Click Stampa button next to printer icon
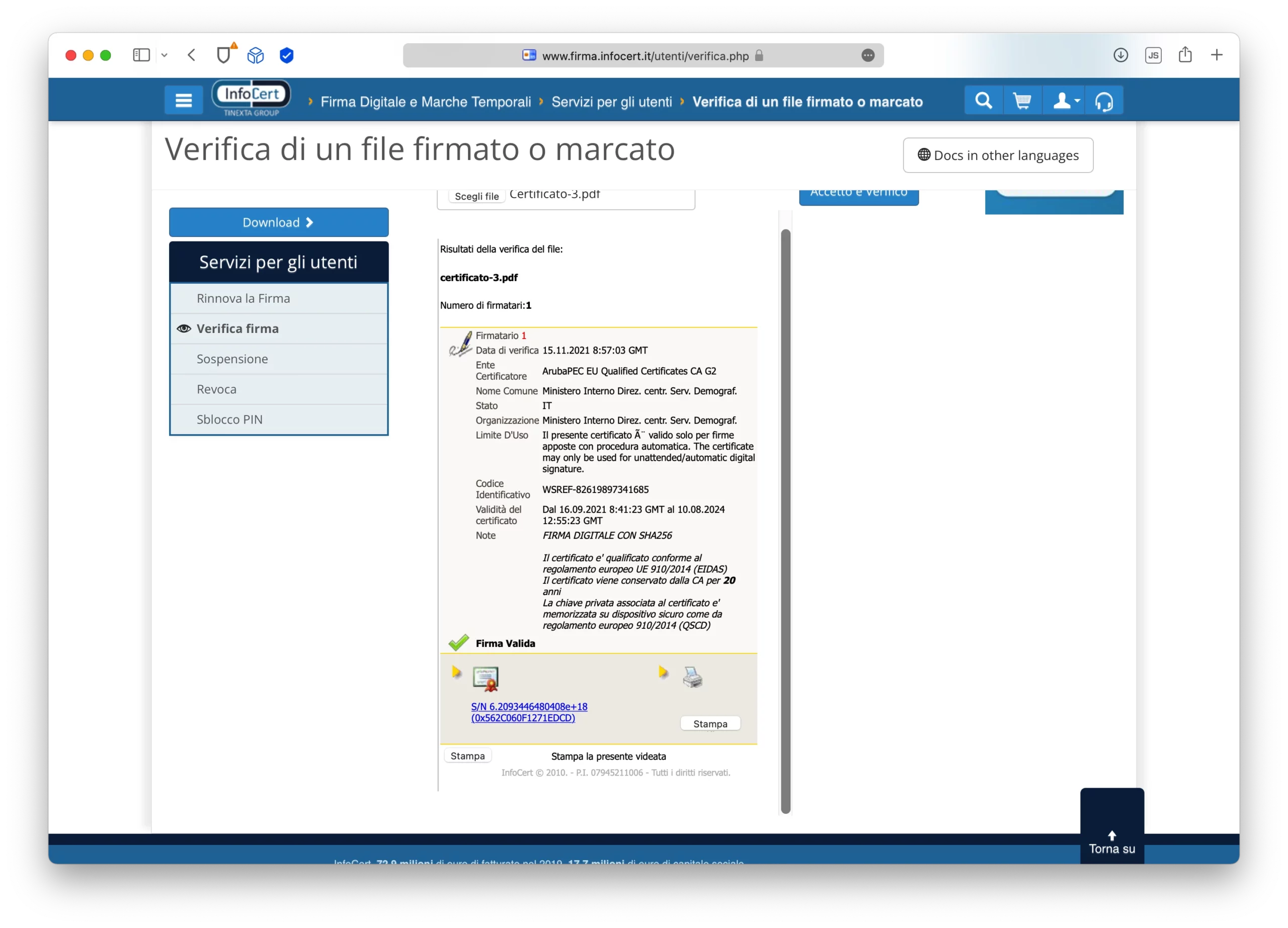This screenshot has height=928, width=1288. (x=710, y=724)
